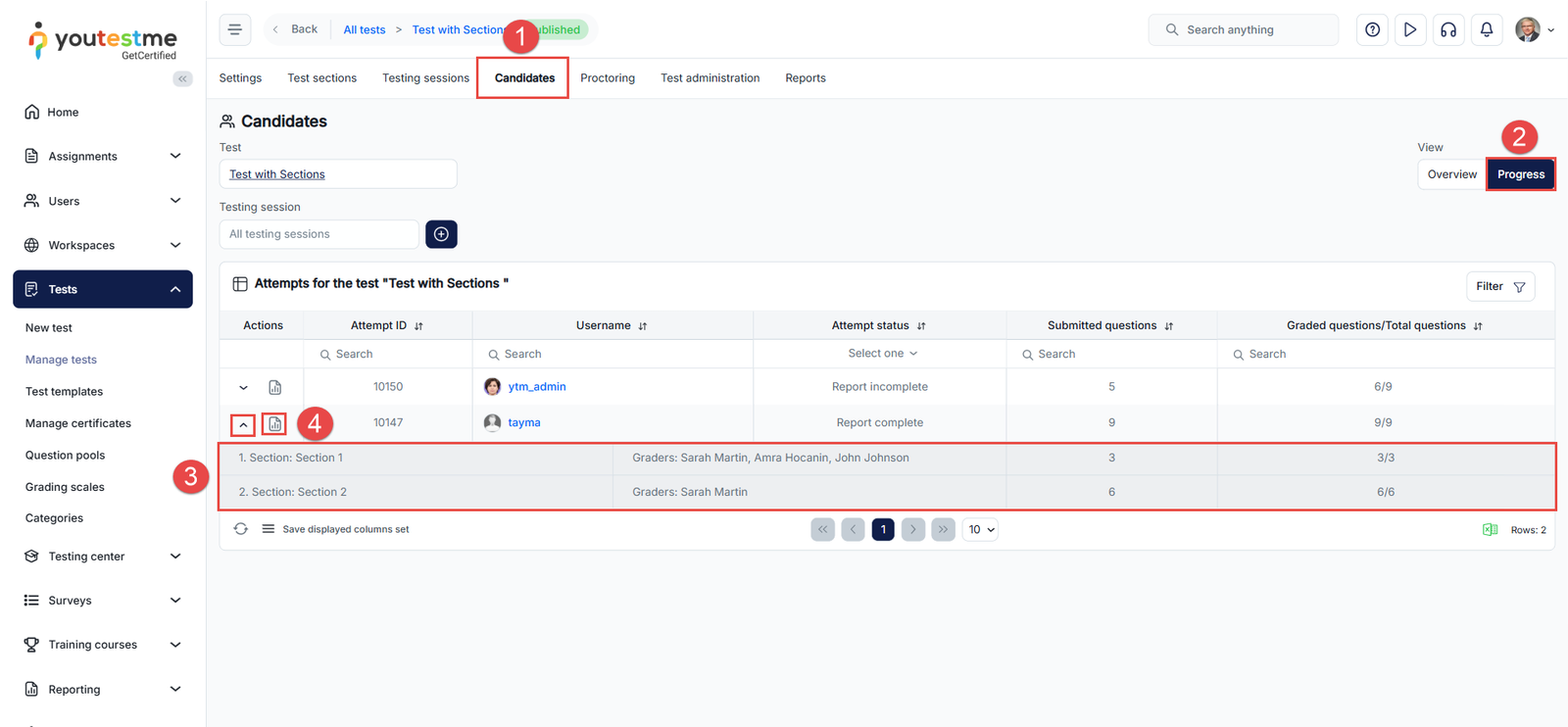Open the help question mark icon
This screenshot has width=1568, height=727.
[x=1372, y=29]
